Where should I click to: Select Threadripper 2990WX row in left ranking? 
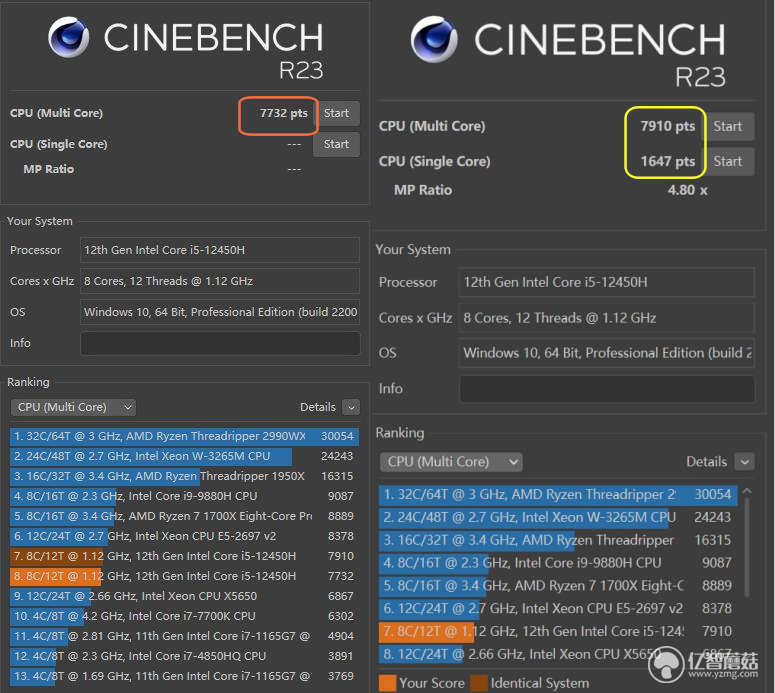pyautogui.click(x=184, y=436)
